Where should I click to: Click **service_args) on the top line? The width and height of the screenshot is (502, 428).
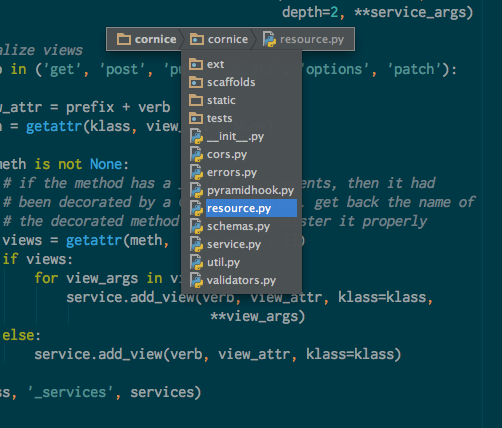pos(414,13)
